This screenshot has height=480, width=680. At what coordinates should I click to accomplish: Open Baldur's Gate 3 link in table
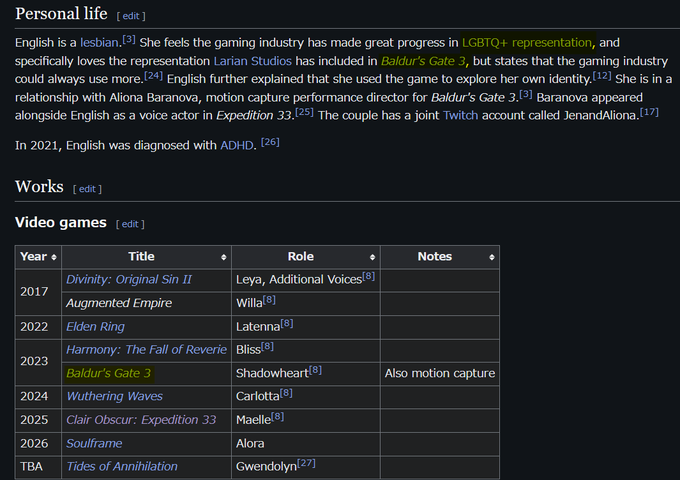(x=108, y=373)
